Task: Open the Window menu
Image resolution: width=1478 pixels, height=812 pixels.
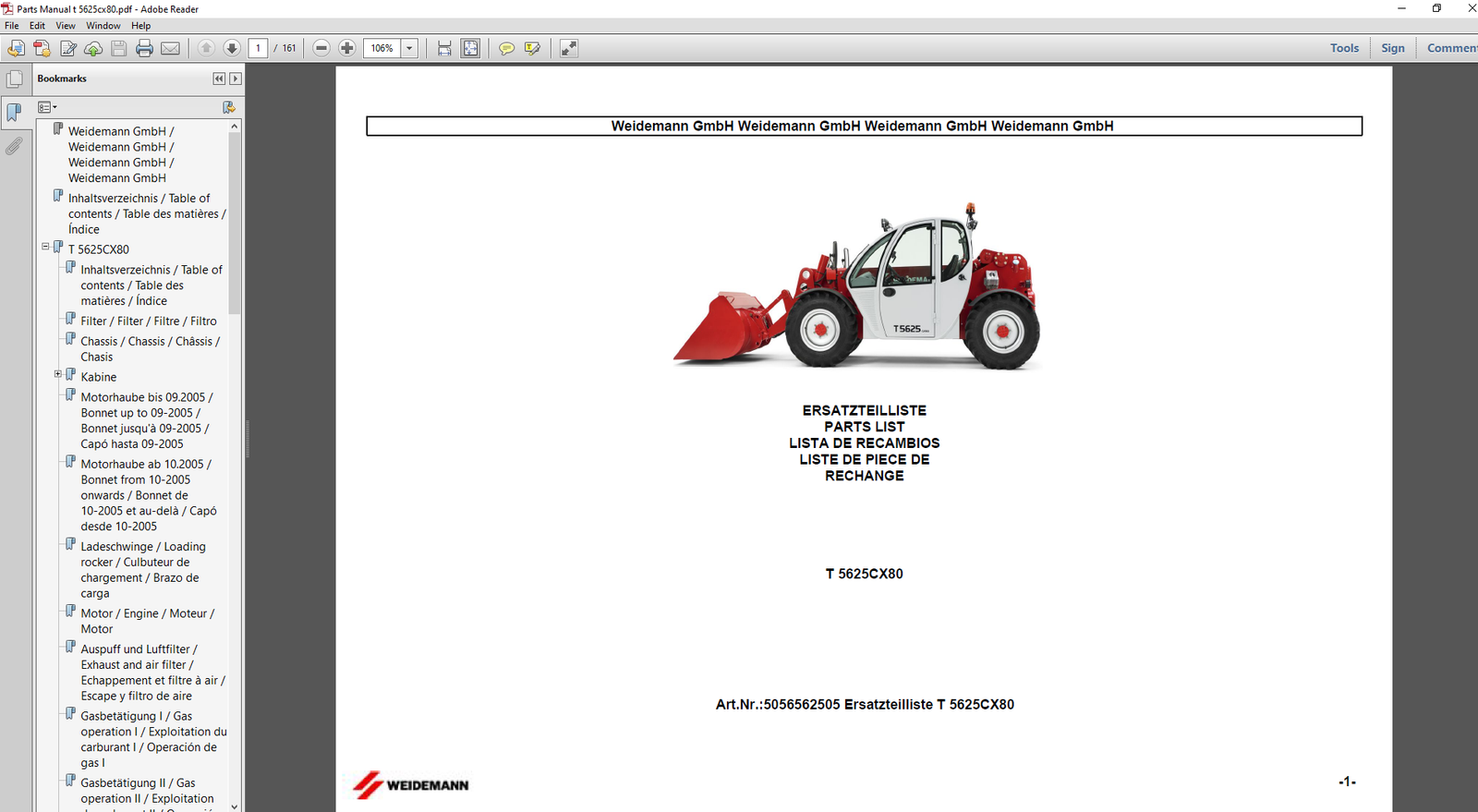Action: pos(103,26)
